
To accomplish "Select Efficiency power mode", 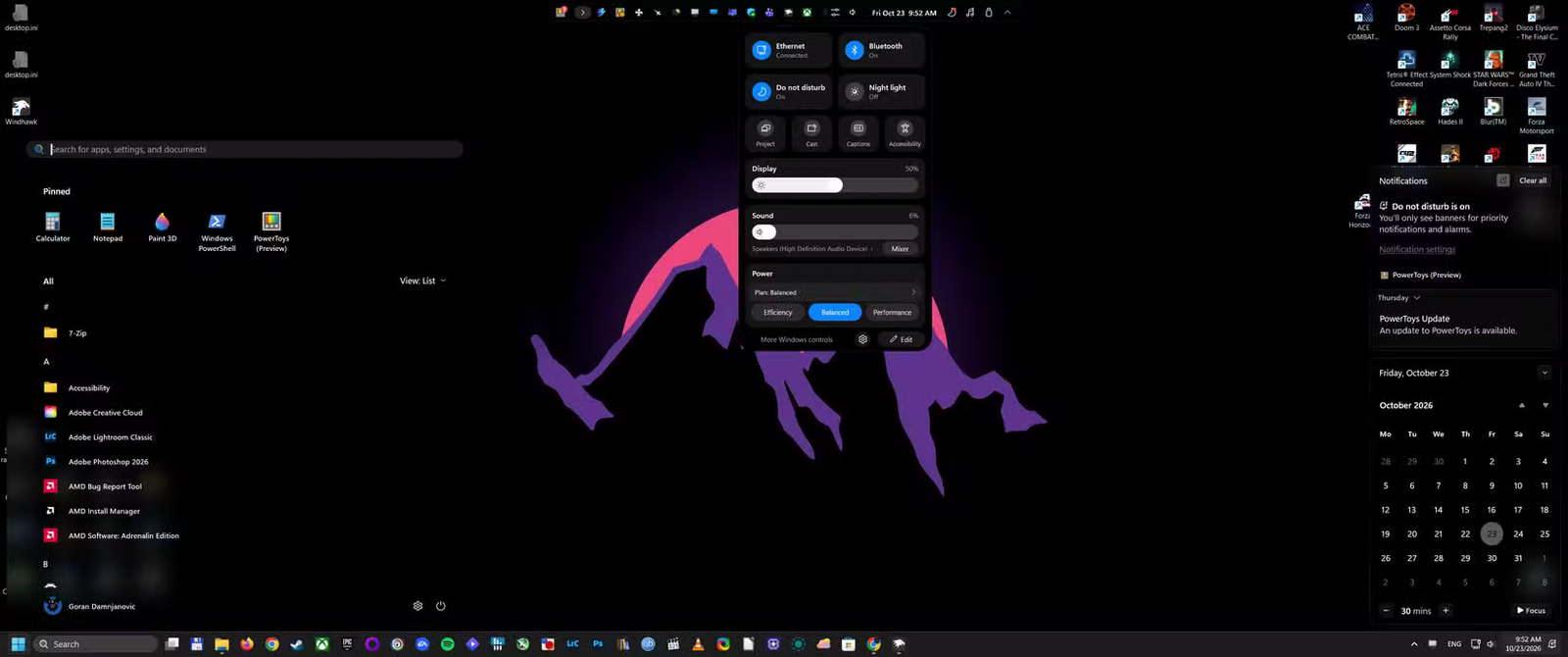I will [x=778, y=313].
